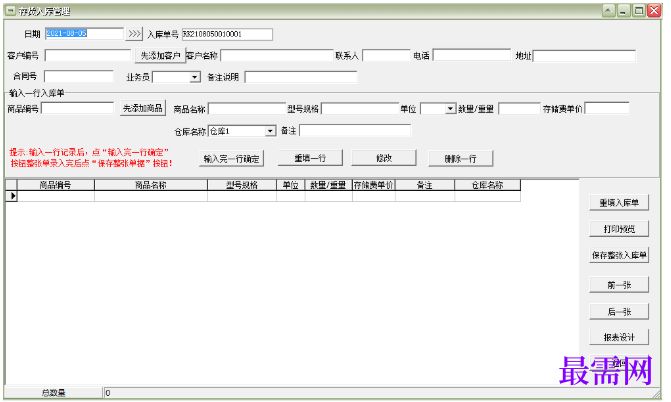The width and height of the screenshot is (671, 402).
Task: Close the 存货入库管理 window
Action: (x=654, y=11)
